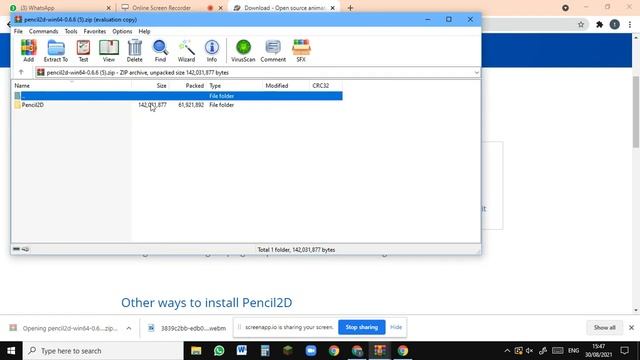The image size is (640, 360).
Task: Click the ENG language indicator
Action: tap(573, 351)
